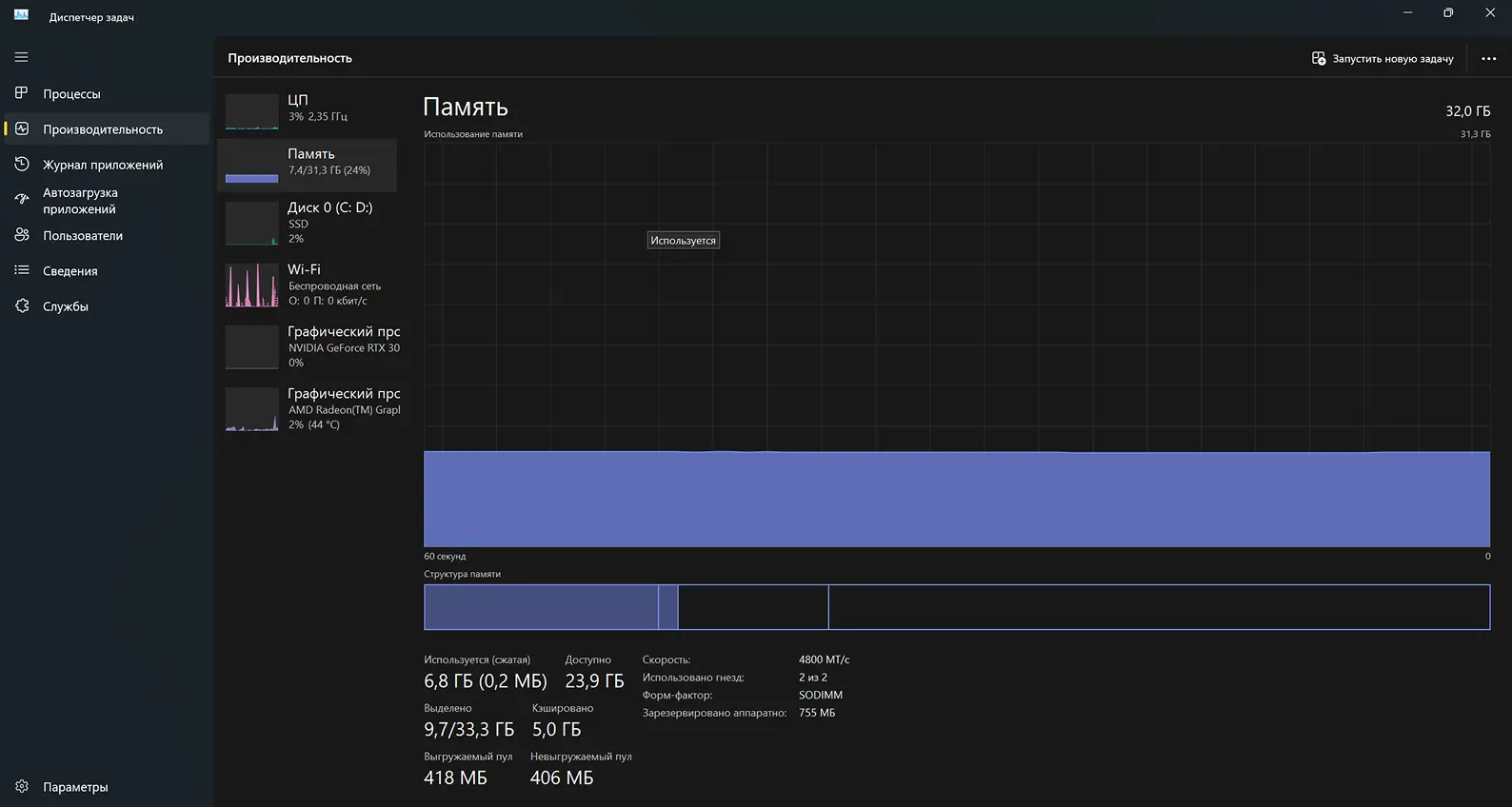Image resolution: width=1512 pixels, height=807 pixels.
Task: Click the Settings gear icon
Action: (22, 787)
